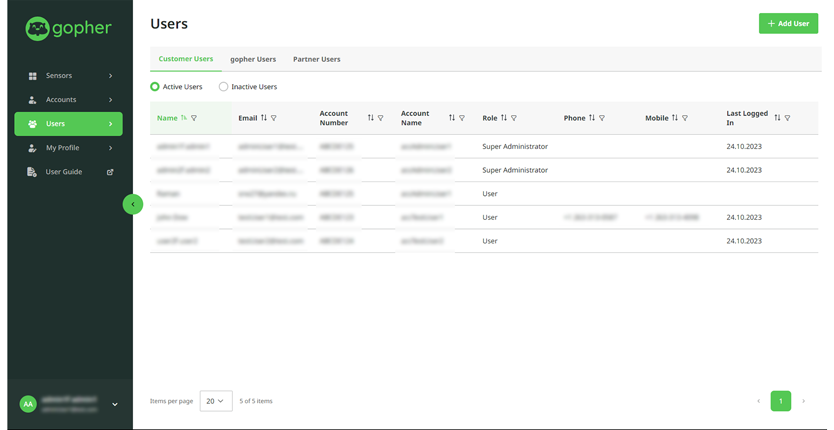This screenshot has width=834, height=430.
Task: Open the Role column filter icon
Action: (x=514, y=118)
